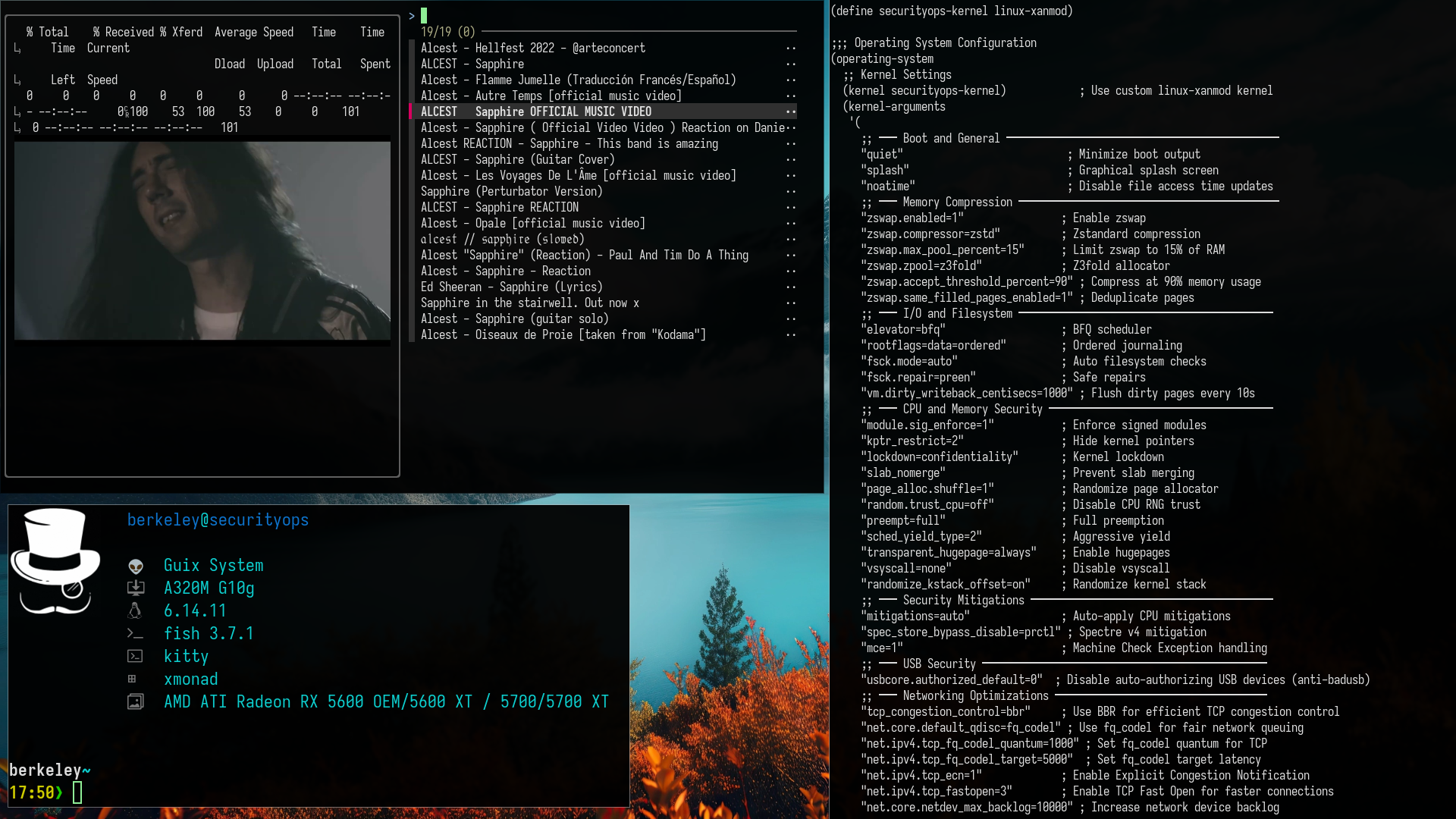Click "net.ipv4.tcp_fastopen=3" argument
Image resolution: width=1456 pixels, height=819 pixels.
pos(937,791)
